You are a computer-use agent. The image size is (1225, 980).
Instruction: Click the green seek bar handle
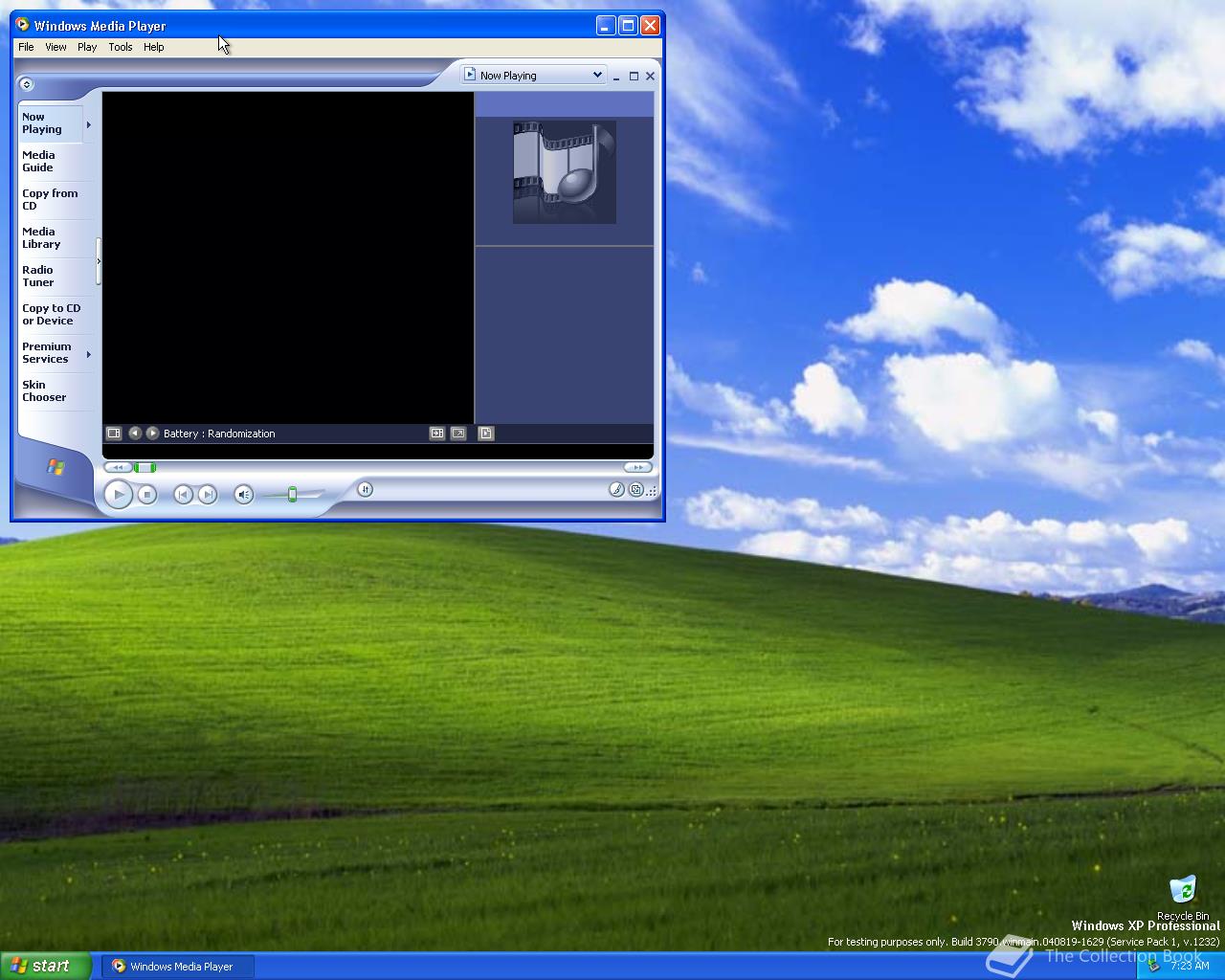pyautogui.click(x=145, y=467)
